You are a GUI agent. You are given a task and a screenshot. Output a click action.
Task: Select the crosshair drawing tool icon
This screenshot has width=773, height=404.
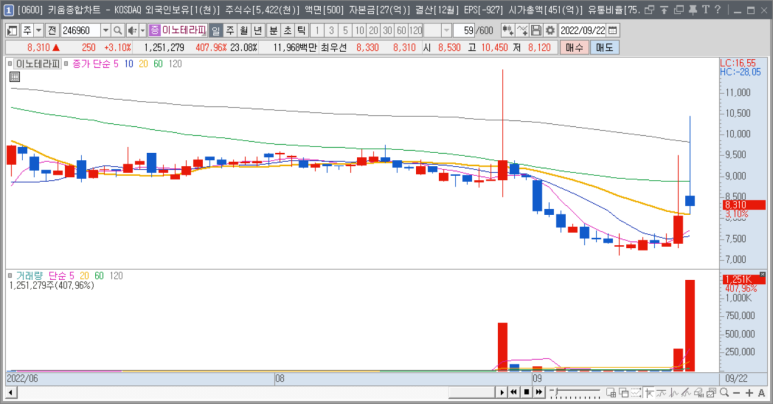point(649,393)
